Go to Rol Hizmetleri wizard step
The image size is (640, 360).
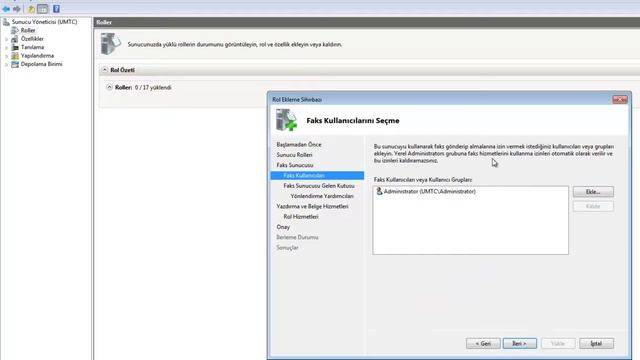tap(301, 216)
